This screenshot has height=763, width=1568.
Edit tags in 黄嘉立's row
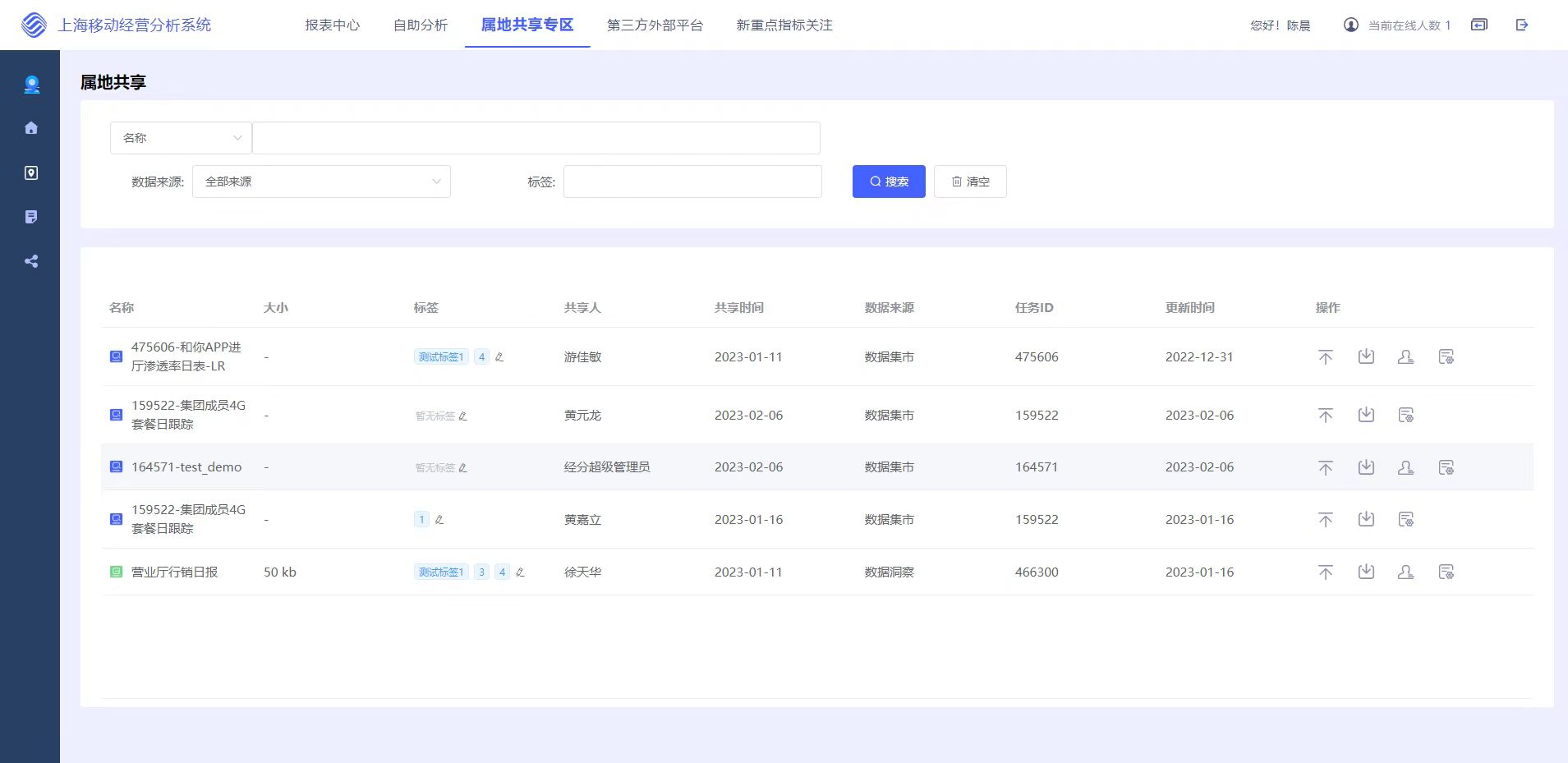click(x=439, y=520)
